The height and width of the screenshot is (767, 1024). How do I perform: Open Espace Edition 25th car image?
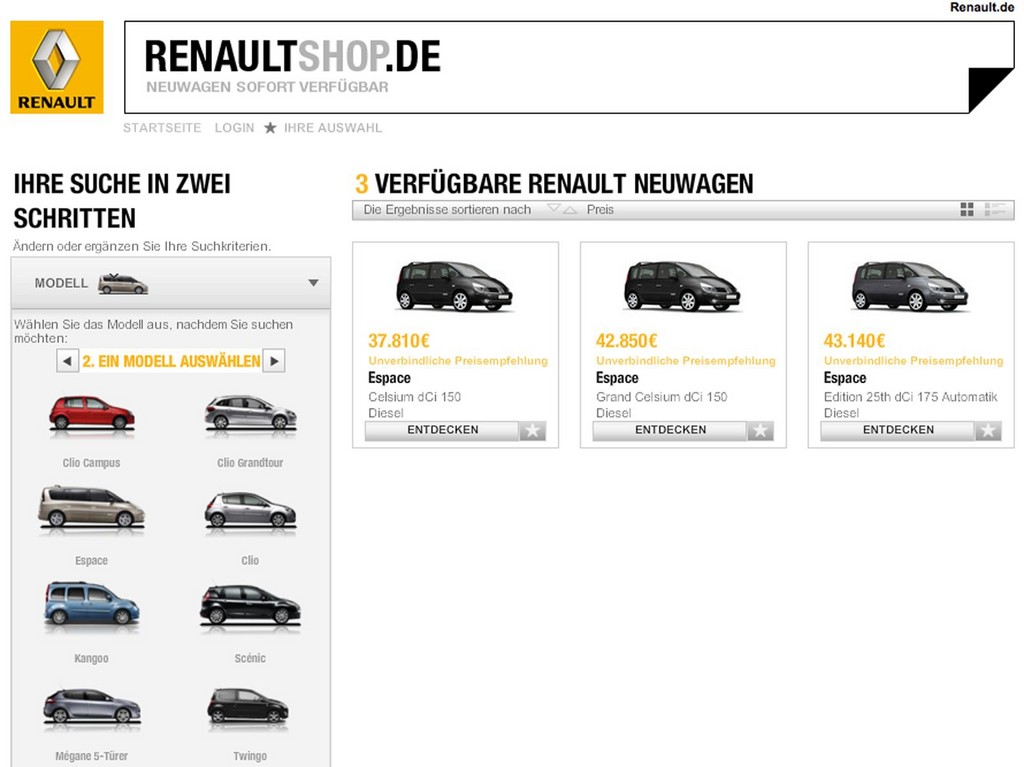pyautogui.click(x=910, y=286)
